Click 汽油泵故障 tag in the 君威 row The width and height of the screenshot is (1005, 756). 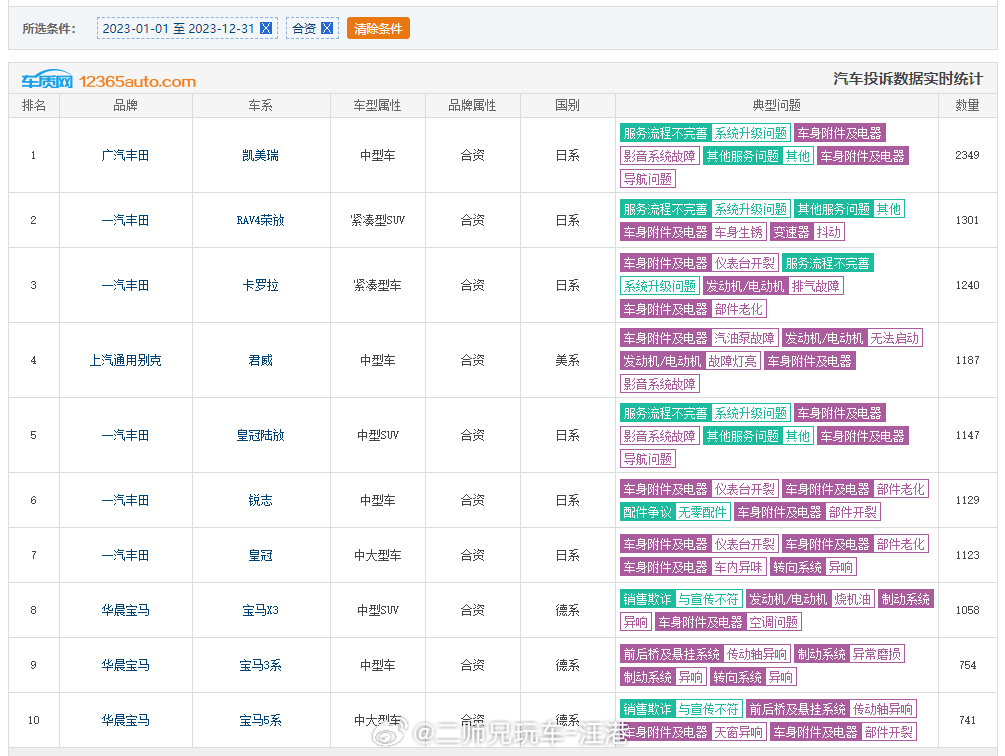(x=745, y=338)
